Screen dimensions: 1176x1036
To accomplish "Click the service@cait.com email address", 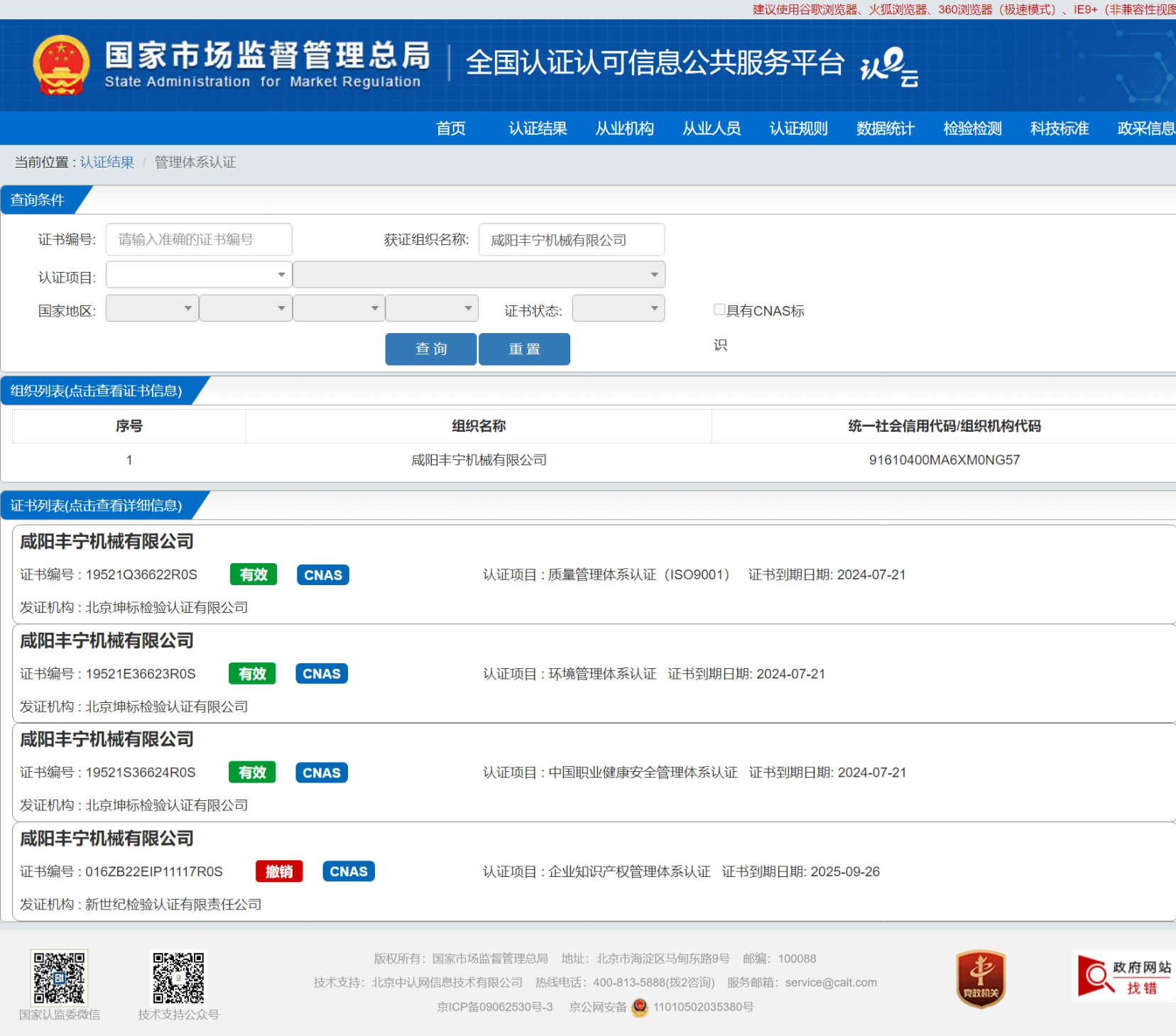I will tap(831, 983).
